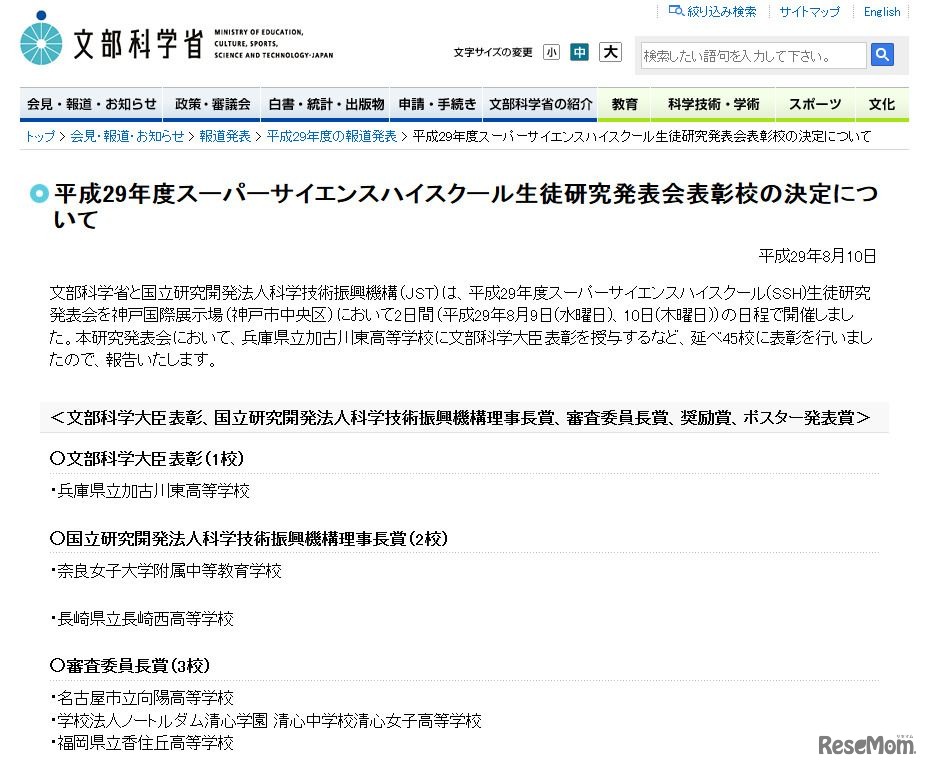Screen dimensions: 929x768
Task: Select the スポーツ tab
Action: point(814,103)
